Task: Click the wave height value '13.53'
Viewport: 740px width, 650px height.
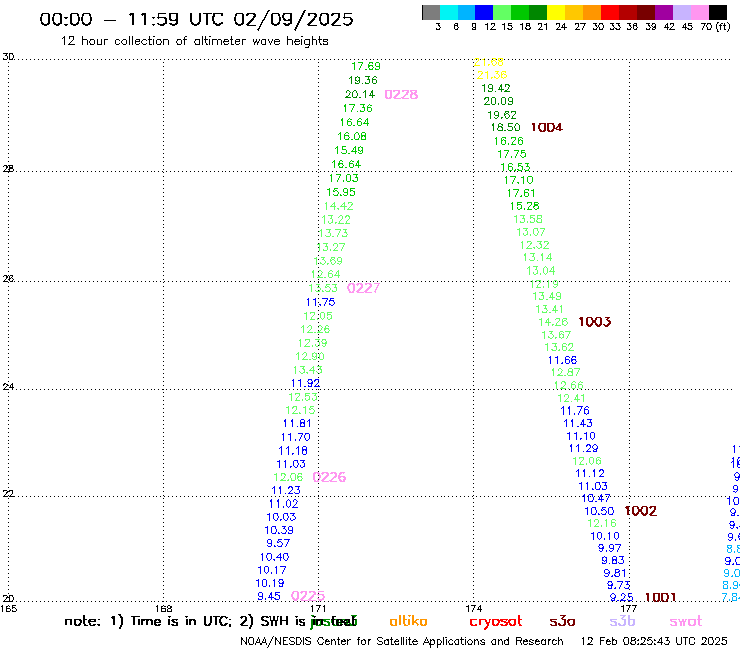Action: [x=323, y=288]
